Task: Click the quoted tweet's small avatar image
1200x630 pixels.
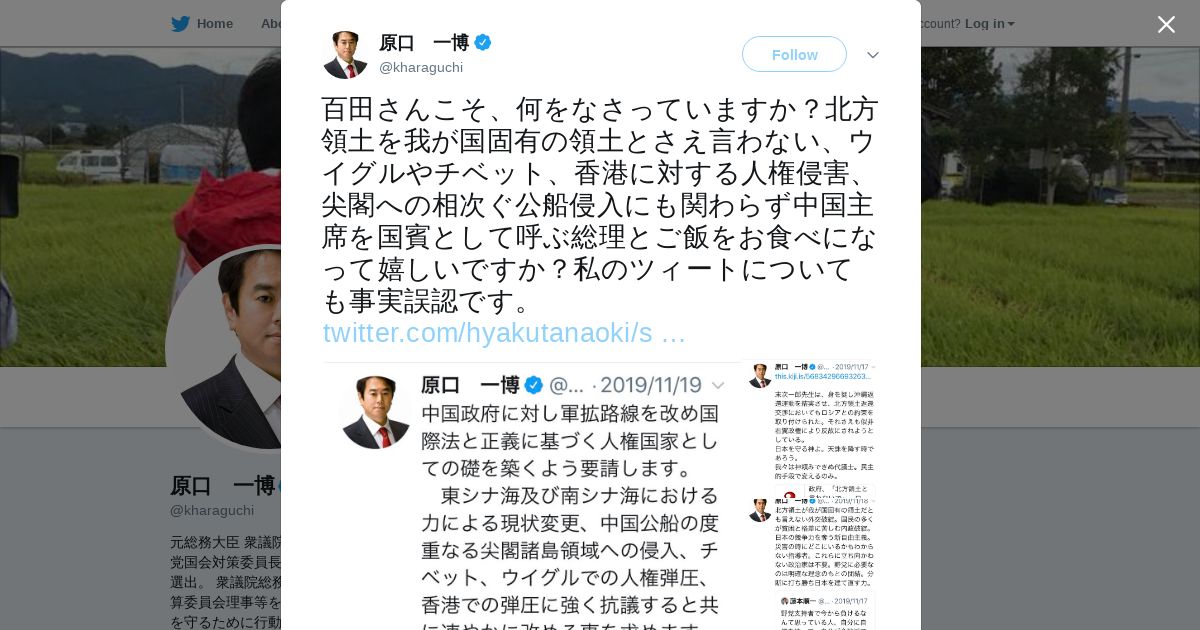Action: pos(376,412)
